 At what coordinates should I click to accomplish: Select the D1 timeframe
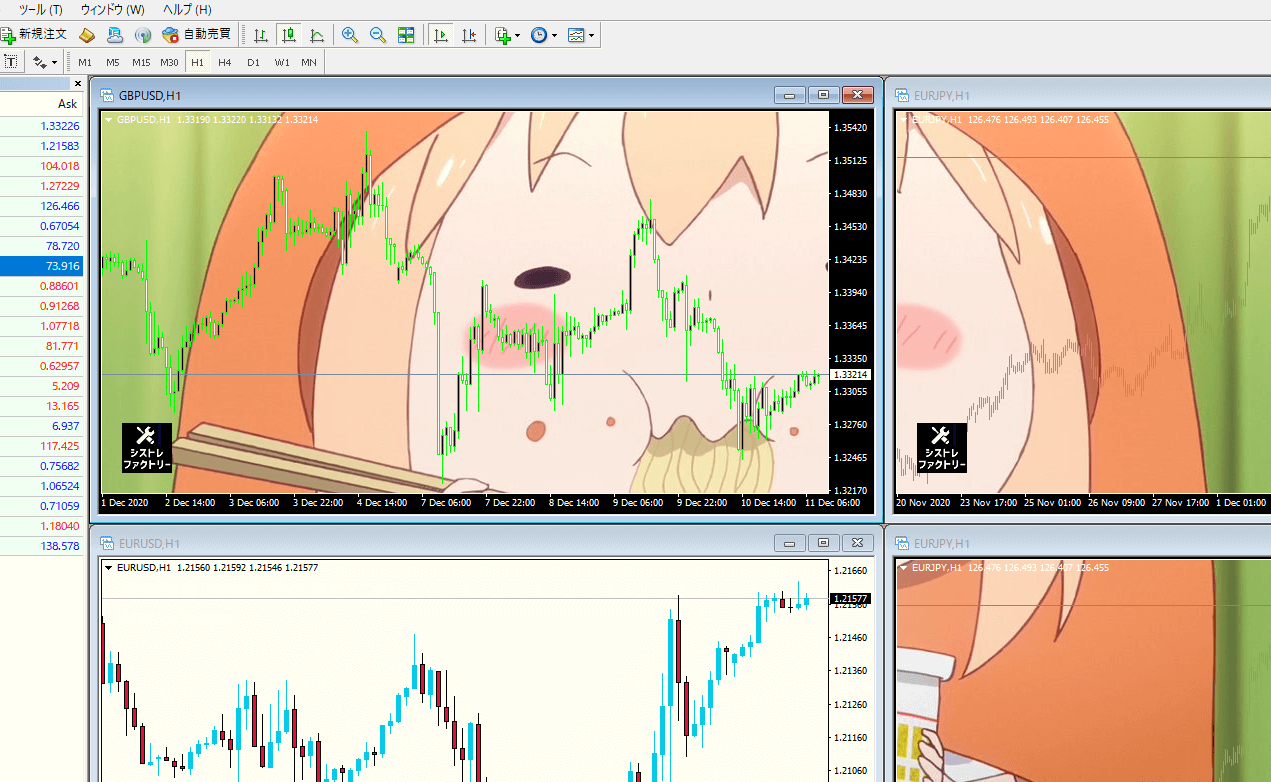253,62
